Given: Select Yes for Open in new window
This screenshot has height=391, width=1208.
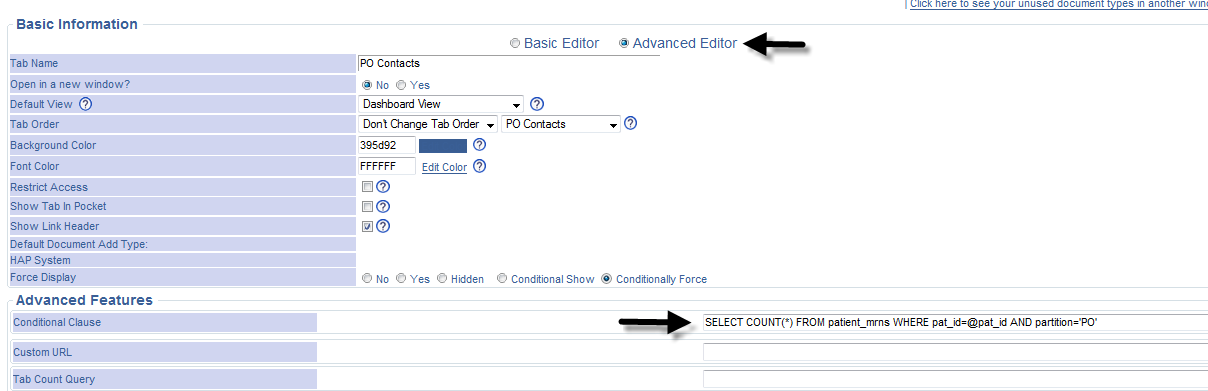Looking at the screenshot, I should (402, 85).
